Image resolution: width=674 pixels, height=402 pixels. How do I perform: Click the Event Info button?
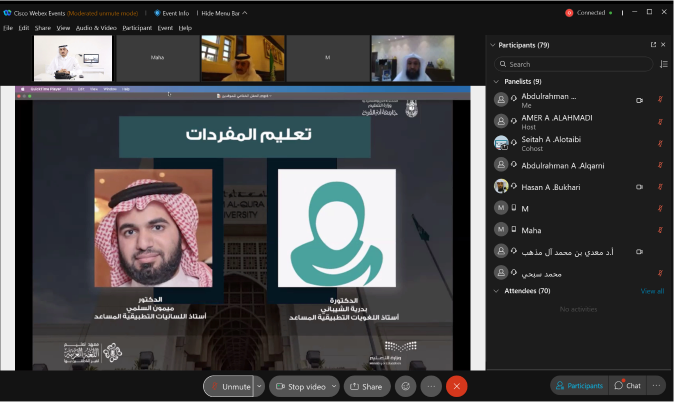(x=172, y=13)
